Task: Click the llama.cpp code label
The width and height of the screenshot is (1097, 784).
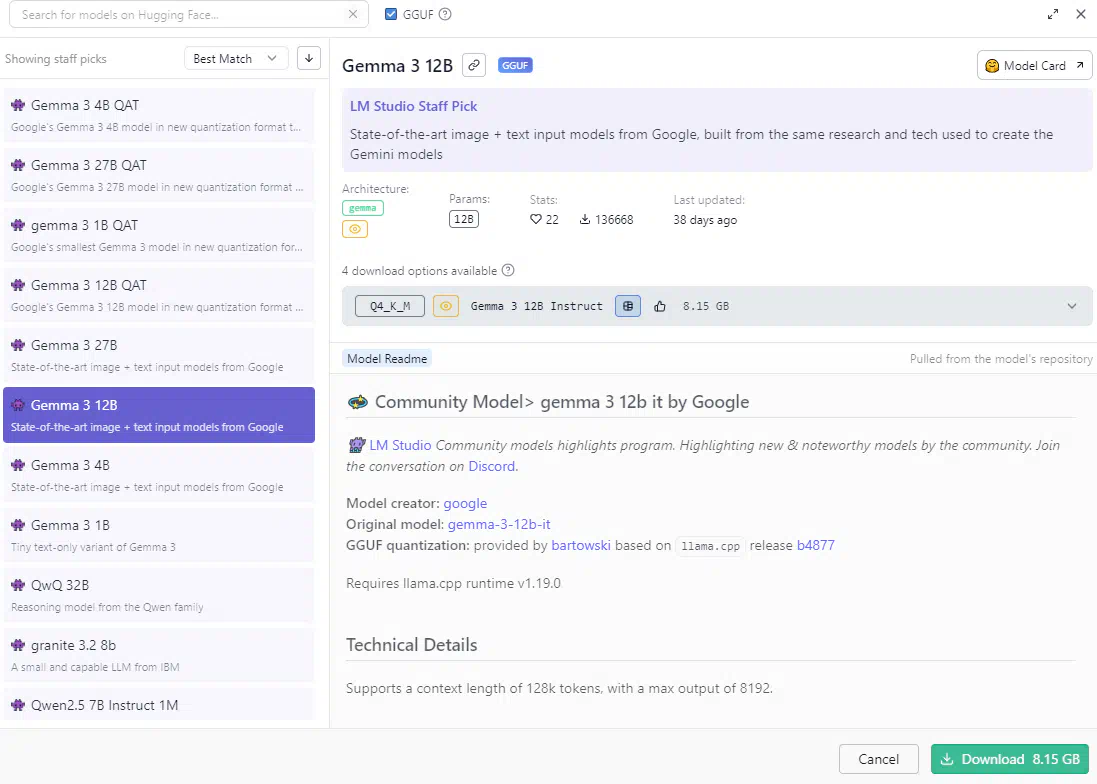Action: coord(710,546)
